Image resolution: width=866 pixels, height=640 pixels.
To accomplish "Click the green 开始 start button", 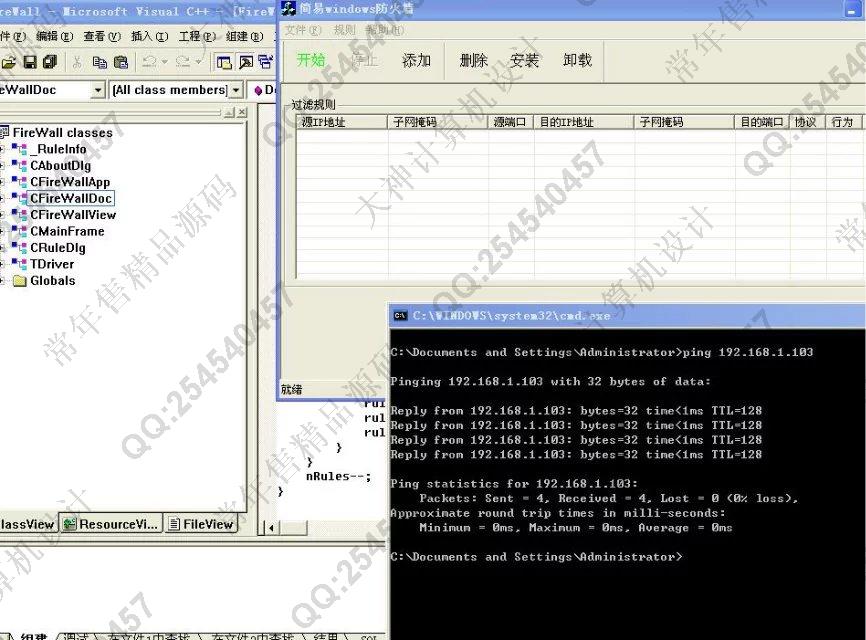I will click(x=310, y=60).
